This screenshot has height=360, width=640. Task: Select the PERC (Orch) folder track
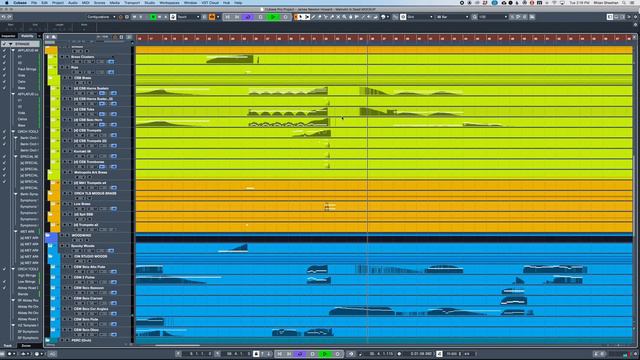click(x=81, y=340)
